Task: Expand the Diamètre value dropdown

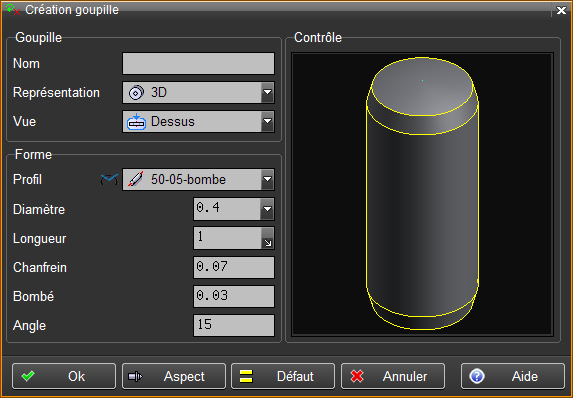Action: (267, 209)
